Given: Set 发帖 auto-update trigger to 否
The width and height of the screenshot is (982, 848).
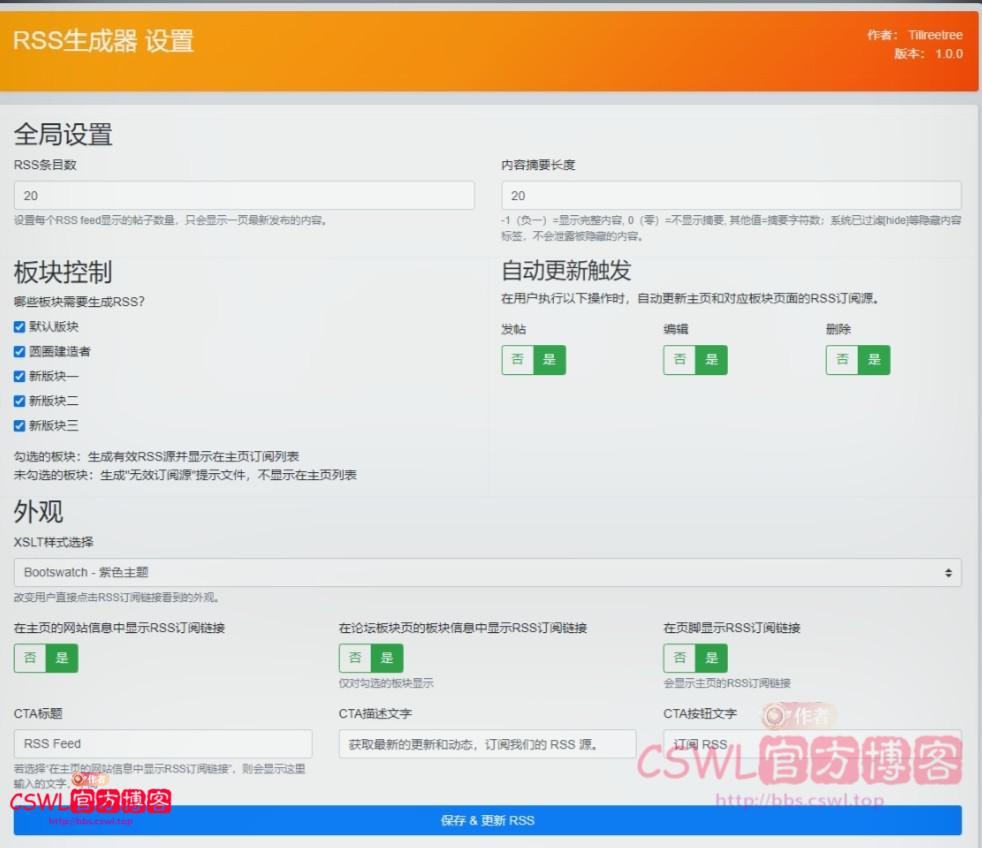Looking at the screenshot, I should pyautogui.click(x=516, y=360).
